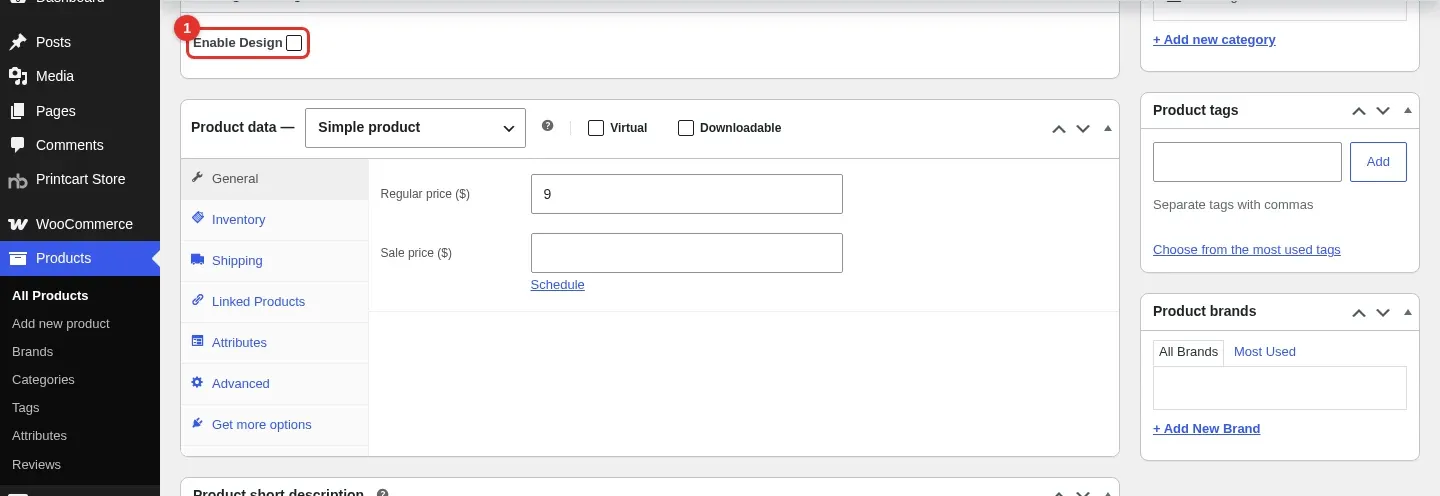Click the Regular price input field
Image resolution: width=1440 pixels, height=496 pixels.
(687, 194)
